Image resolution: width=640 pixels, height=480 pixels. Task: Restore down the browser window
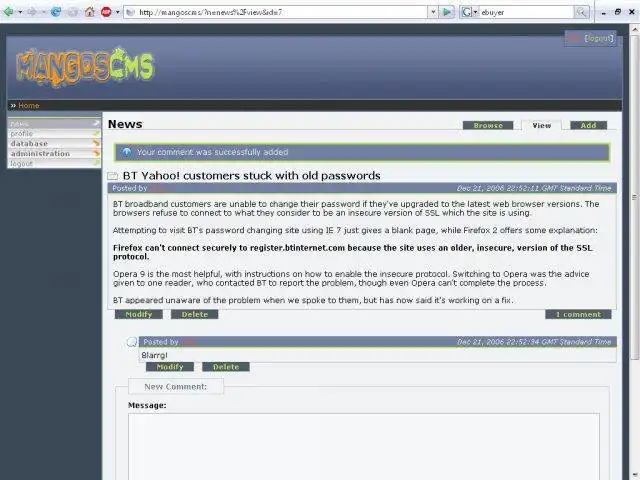coord(618,12)
